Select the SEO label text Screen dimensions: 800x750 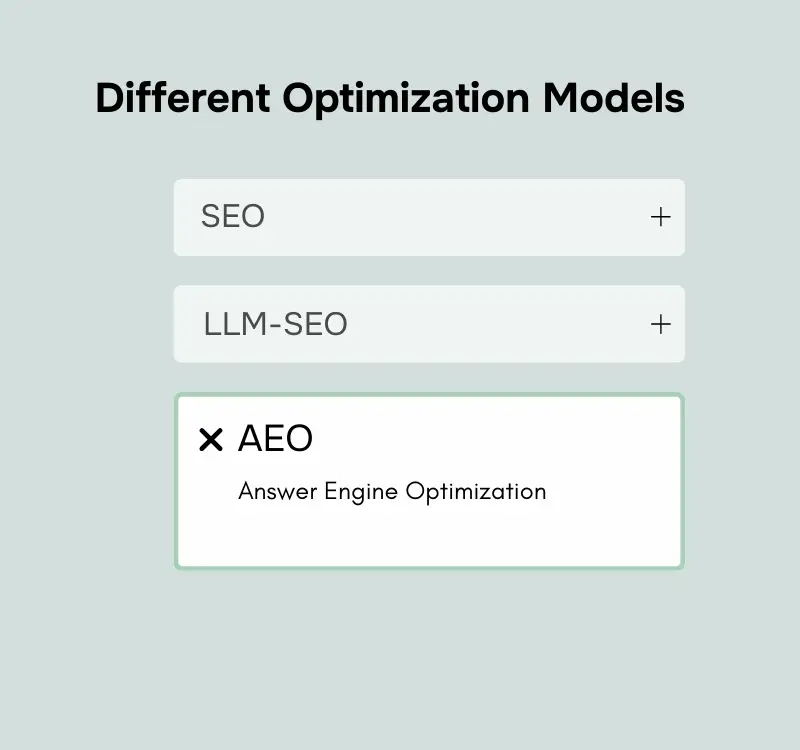[x=233, y=217]
